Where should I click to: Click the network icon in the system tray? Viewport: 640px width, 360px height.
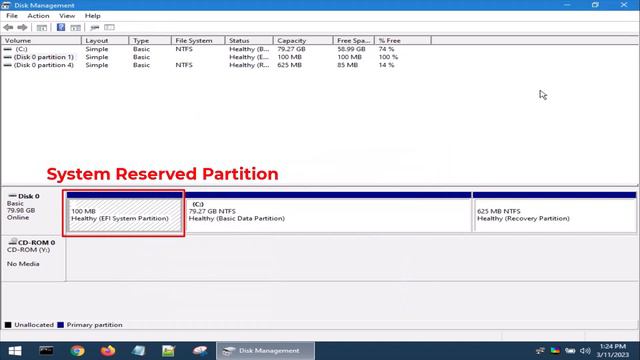pyautogui.click(x=540, y=351)
